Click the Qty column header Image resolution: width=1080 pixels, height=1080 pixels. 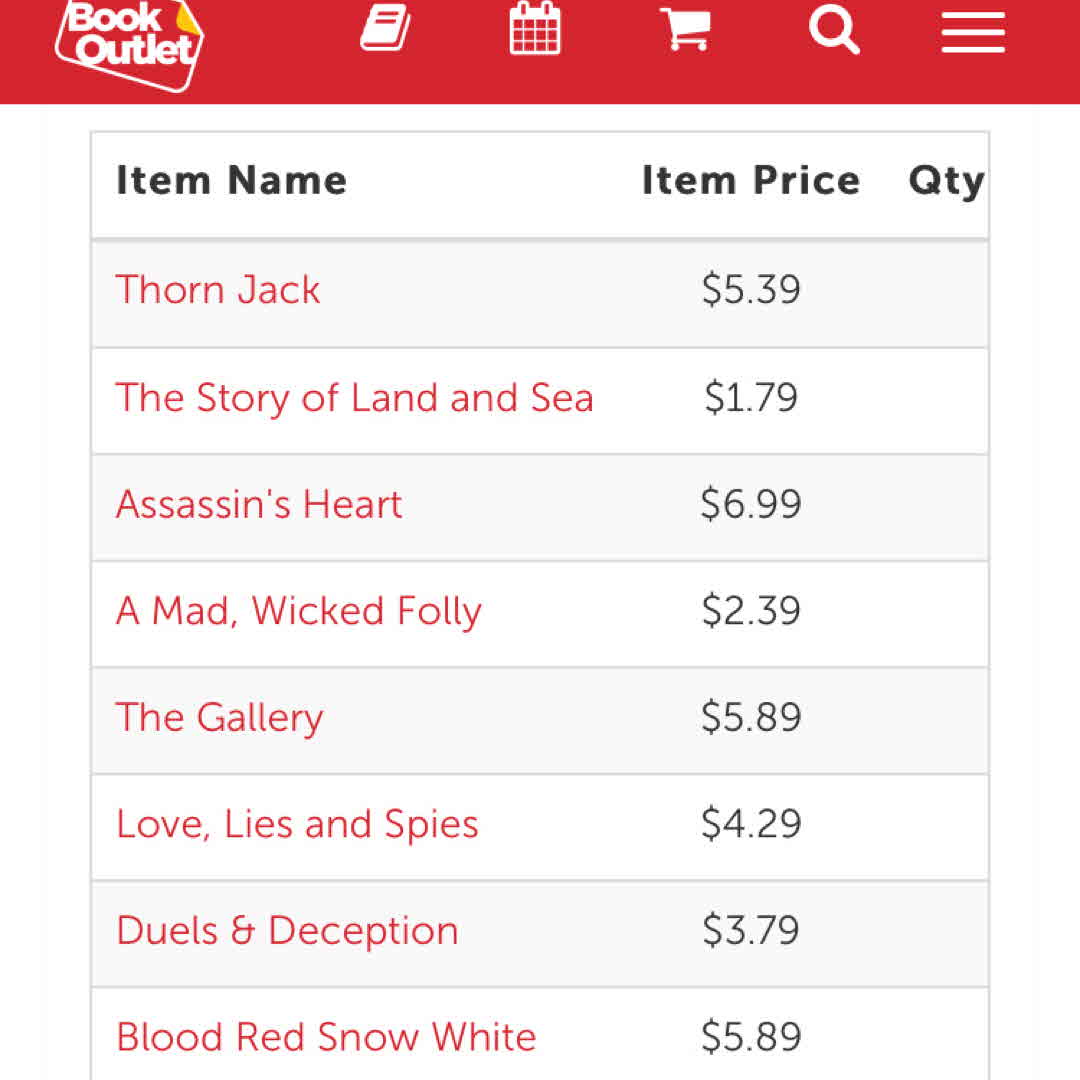pyautogui.click(x=945, y=181)
